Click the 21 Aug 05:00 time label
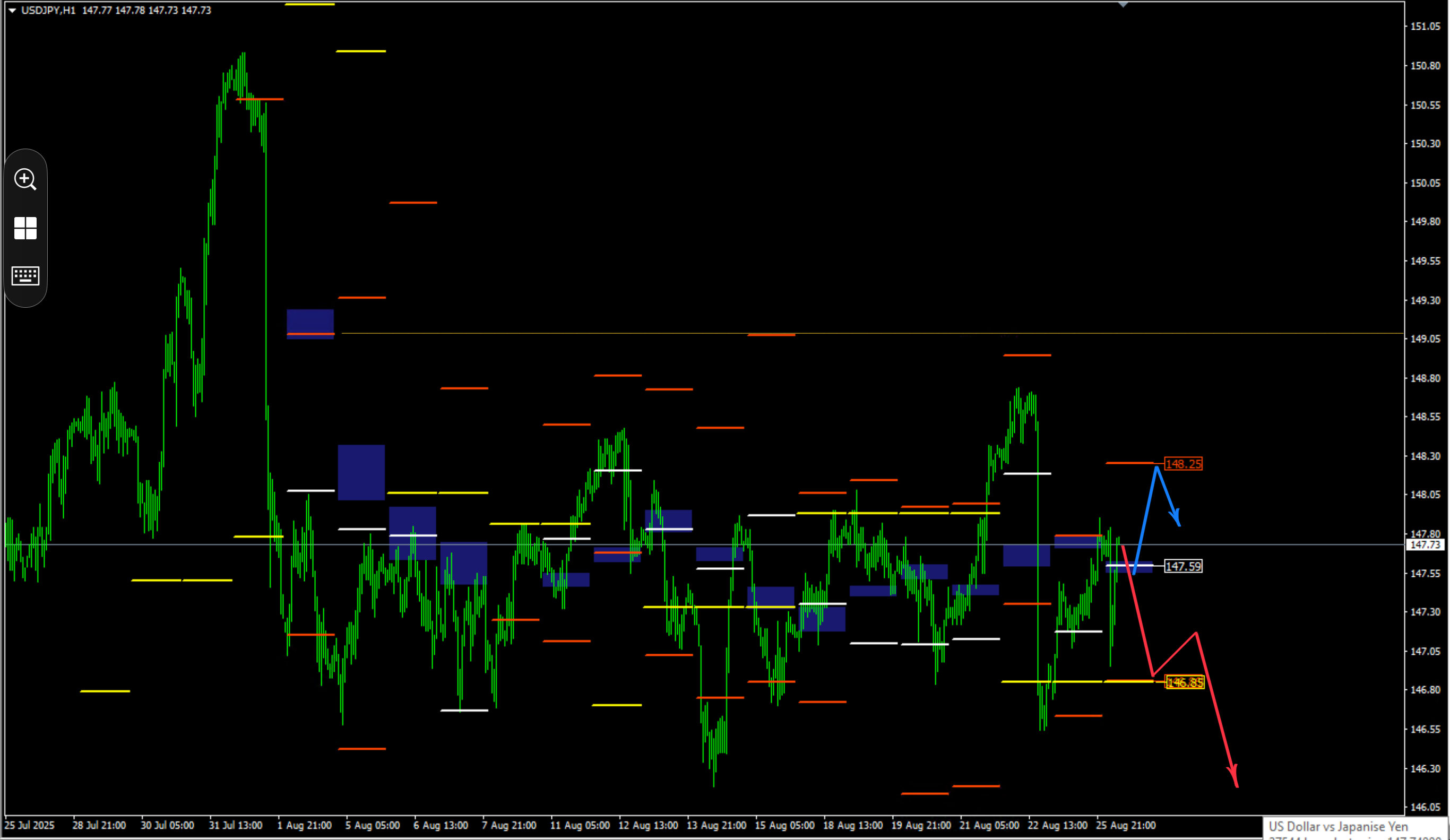Image resolution: width=1450 pixels, height=840 pixels. 989,826
